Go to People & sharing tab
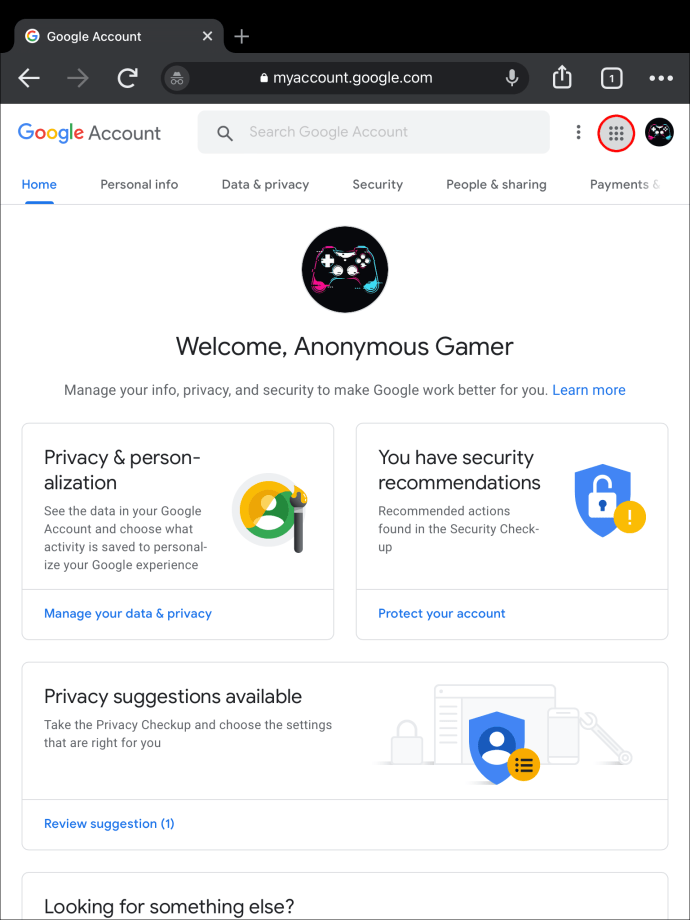This screenshot has height=920, width=690. tap(496, 184)
